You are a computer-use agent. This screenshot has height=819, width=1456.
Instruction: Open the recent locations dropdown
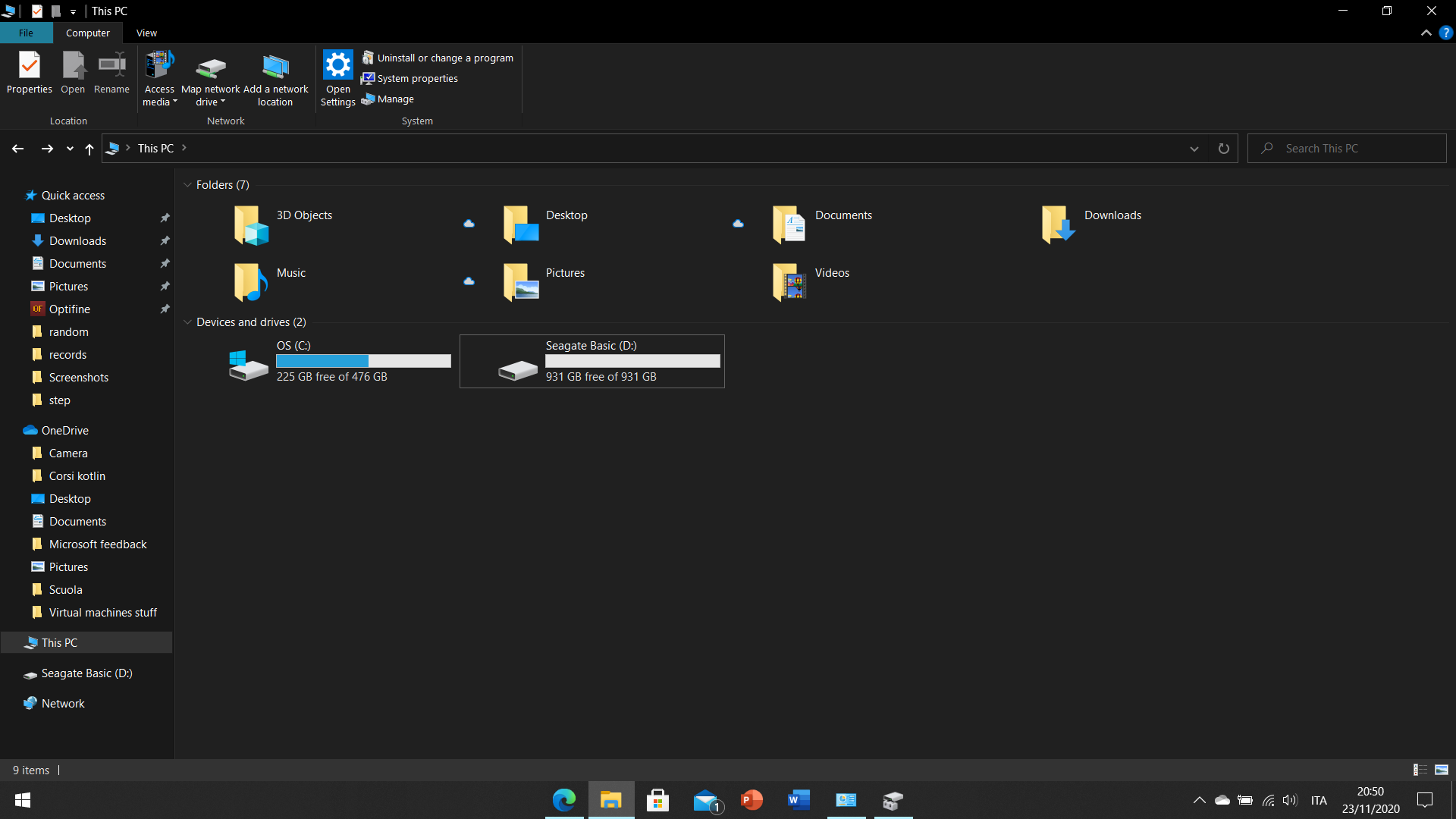pyautogui.click(x=70, y=149)
